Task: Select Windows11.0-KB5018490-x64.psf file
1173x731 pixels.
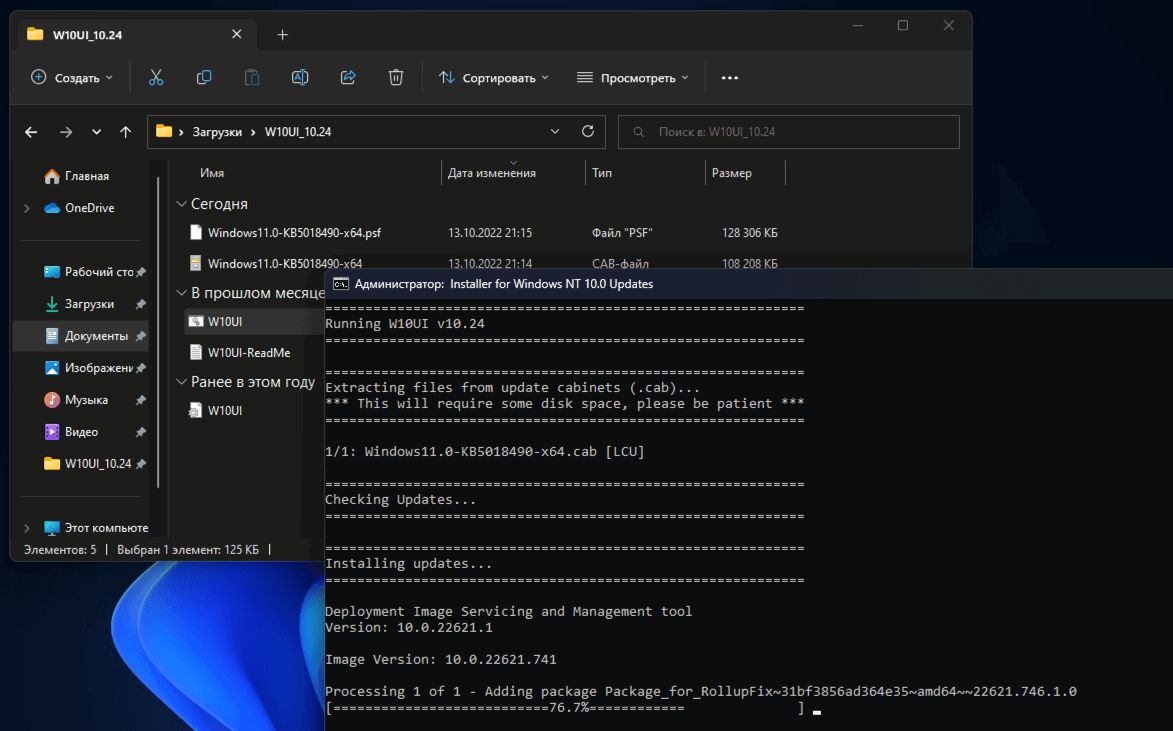Action: (294, 233)
